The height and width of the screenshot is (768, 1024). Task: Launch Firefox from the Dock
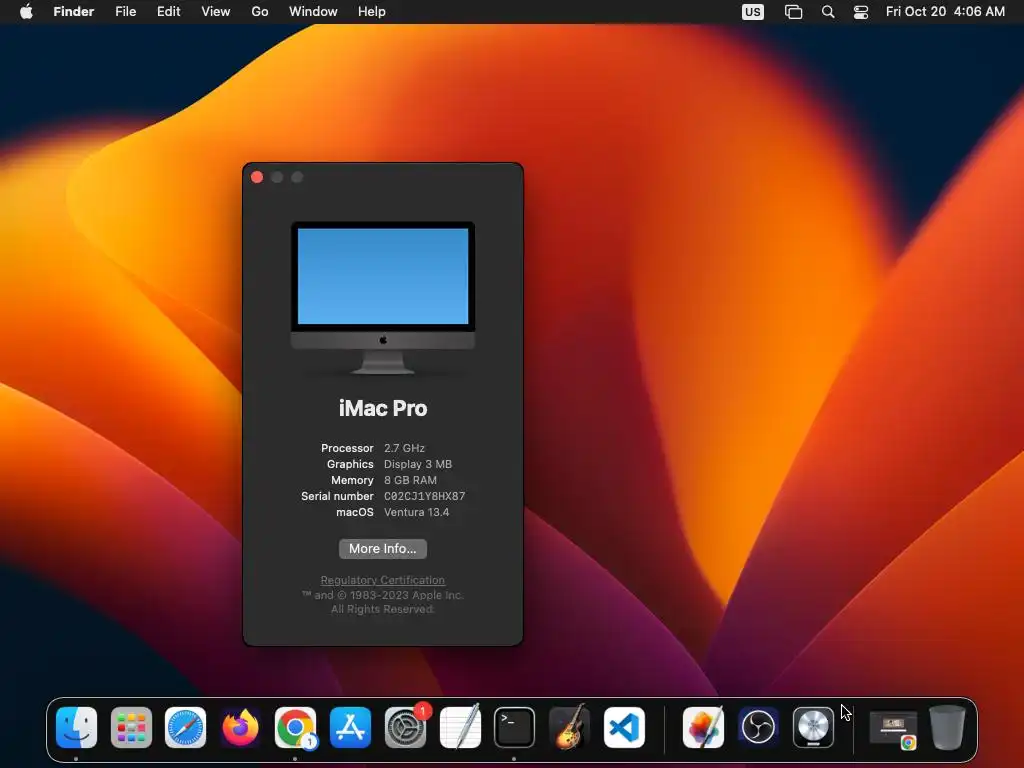point(240,727)
